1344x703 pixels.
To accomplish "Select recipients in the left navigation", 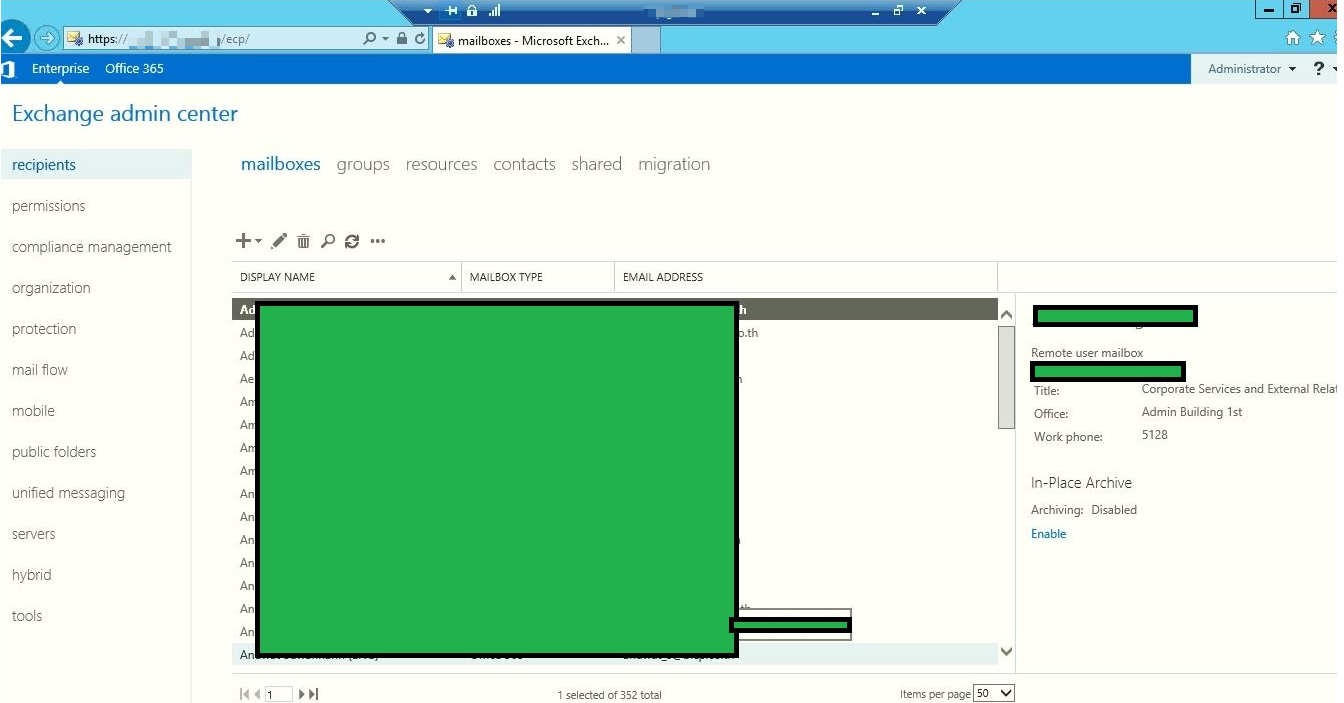I will (43, 164).
